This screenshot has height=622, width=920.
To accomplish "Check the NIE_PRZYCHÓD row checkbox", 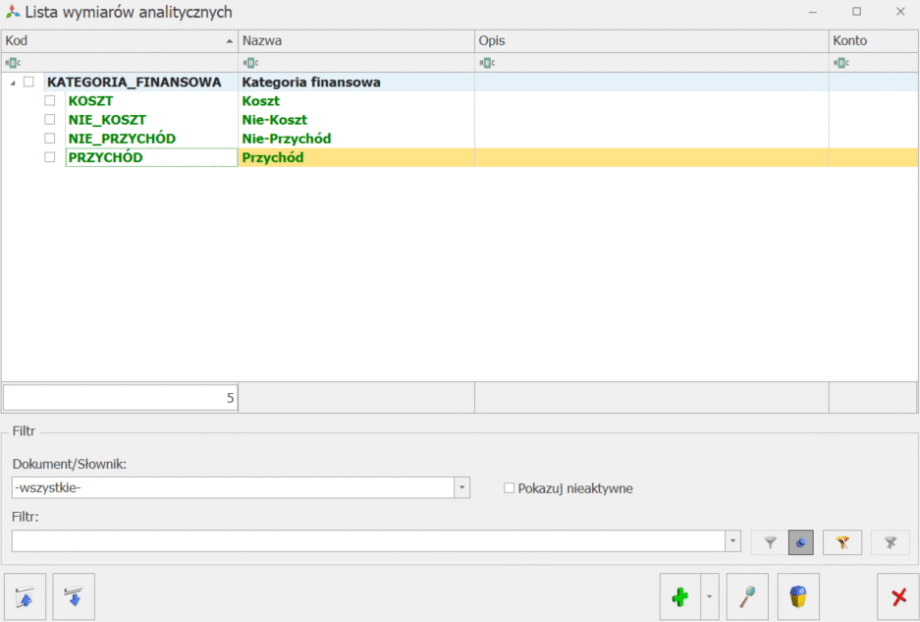I will coord(49,138).
